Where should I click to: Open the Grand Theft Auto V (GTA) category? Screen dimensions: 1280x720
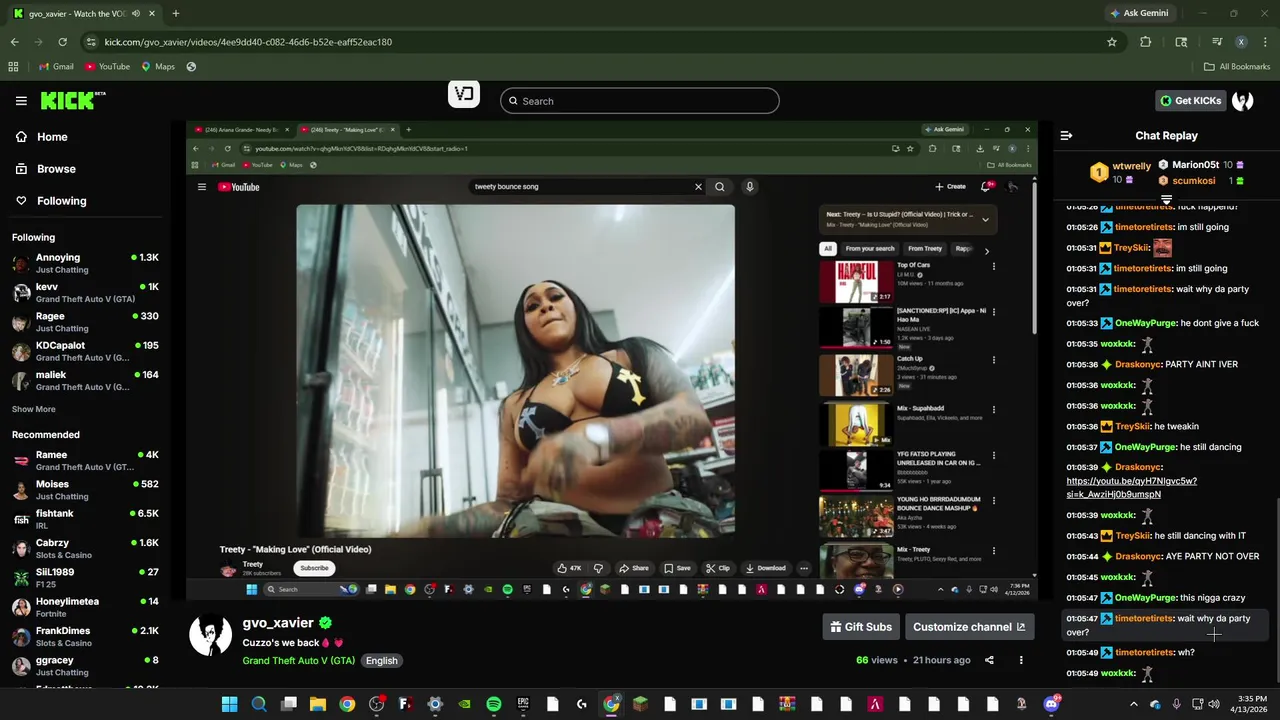click(x=298, y=661)
